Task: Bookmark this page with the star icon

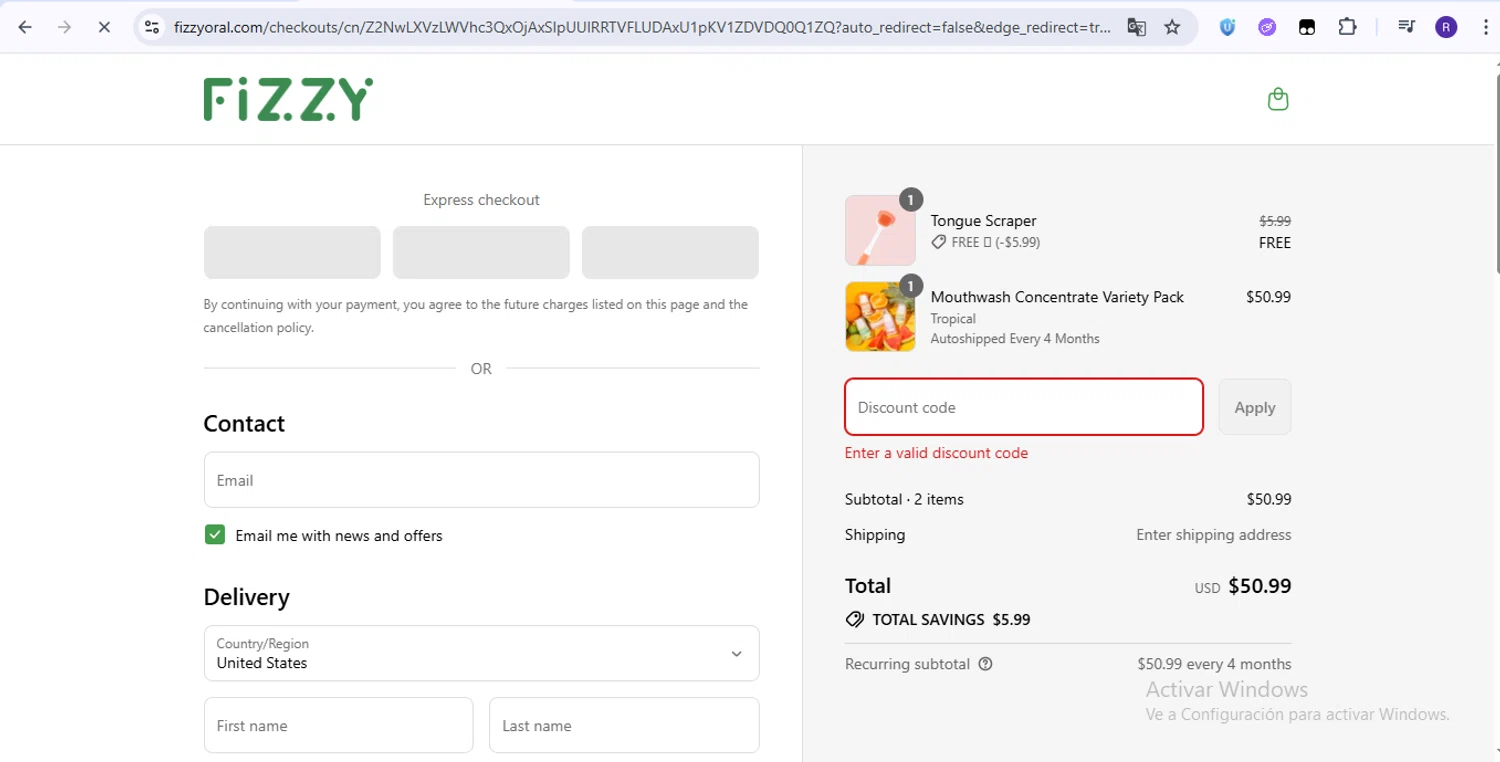Action: 1172,27
